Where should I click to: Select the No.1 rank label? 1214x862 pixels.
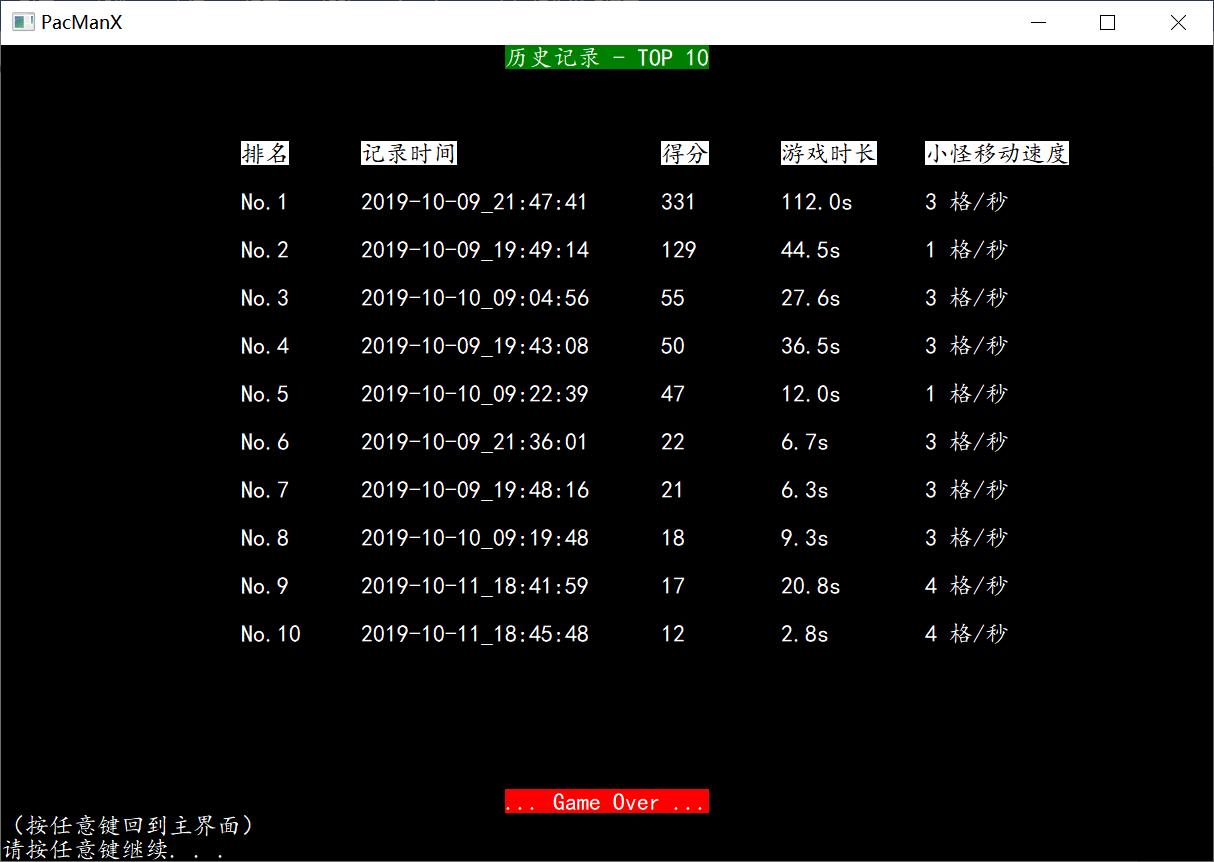(264, 202)
